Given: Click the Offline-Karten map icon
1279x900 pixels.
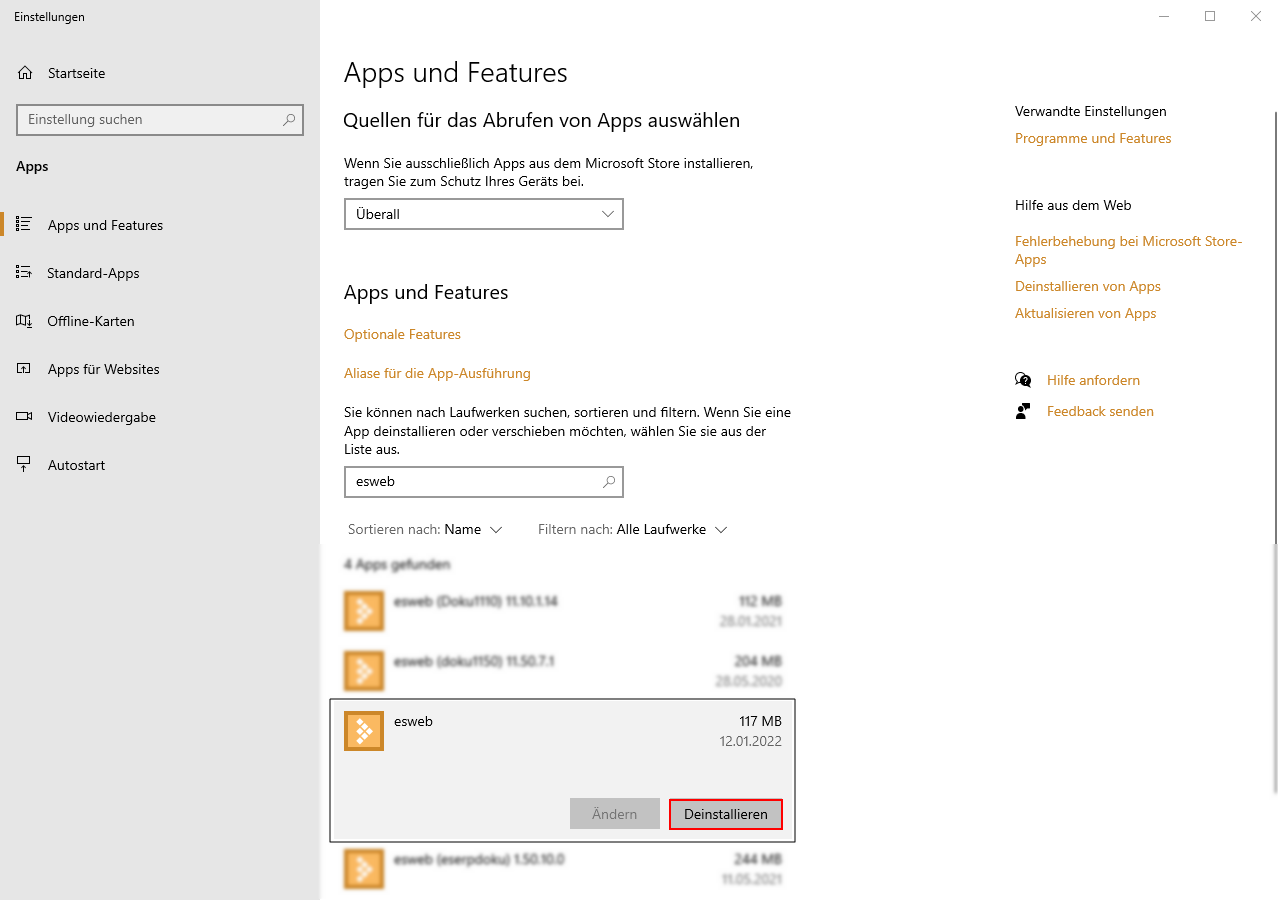Looking at the screenshot, I should [x=25, y=321].
